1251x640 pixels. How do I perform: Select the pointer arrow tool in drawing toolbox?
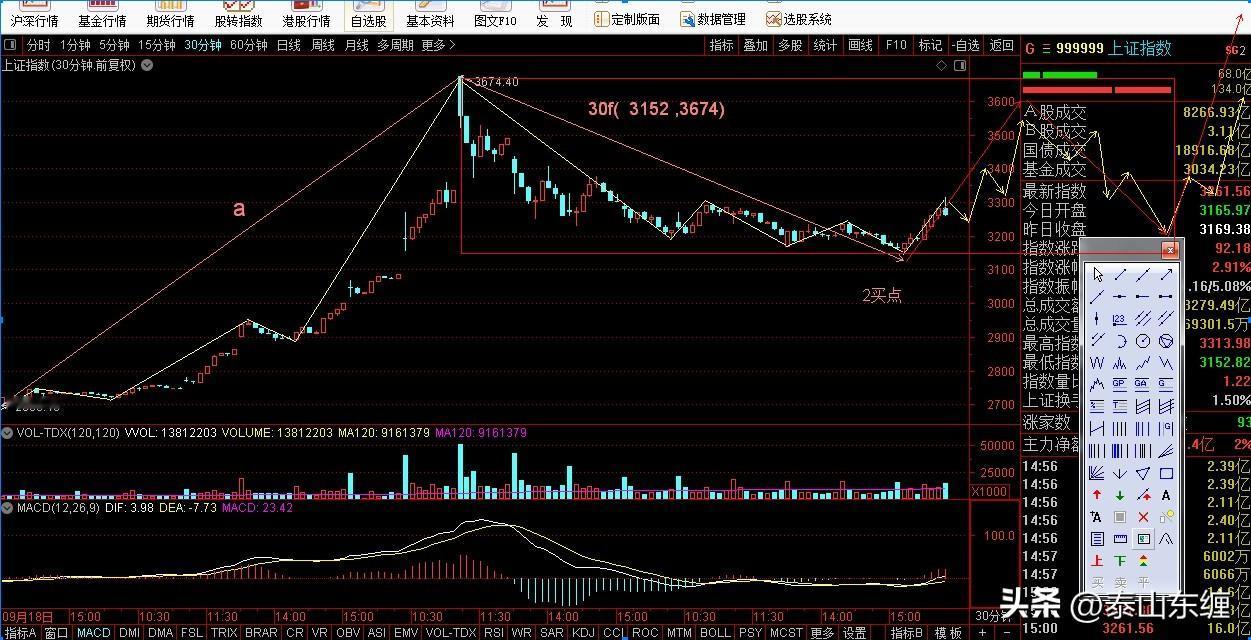point(1098,275)
